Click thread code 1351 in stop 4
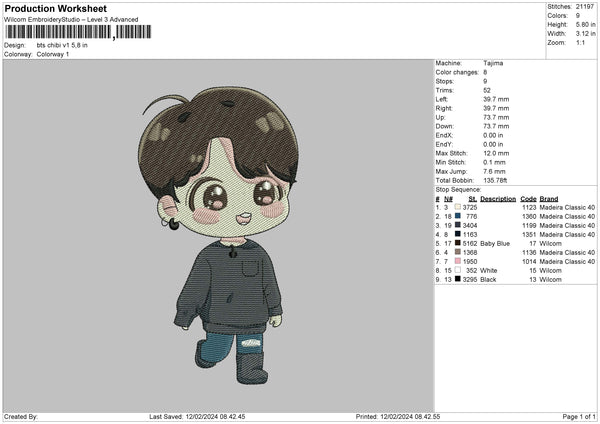This screenshot has height=424, width=600. (529, 235)
